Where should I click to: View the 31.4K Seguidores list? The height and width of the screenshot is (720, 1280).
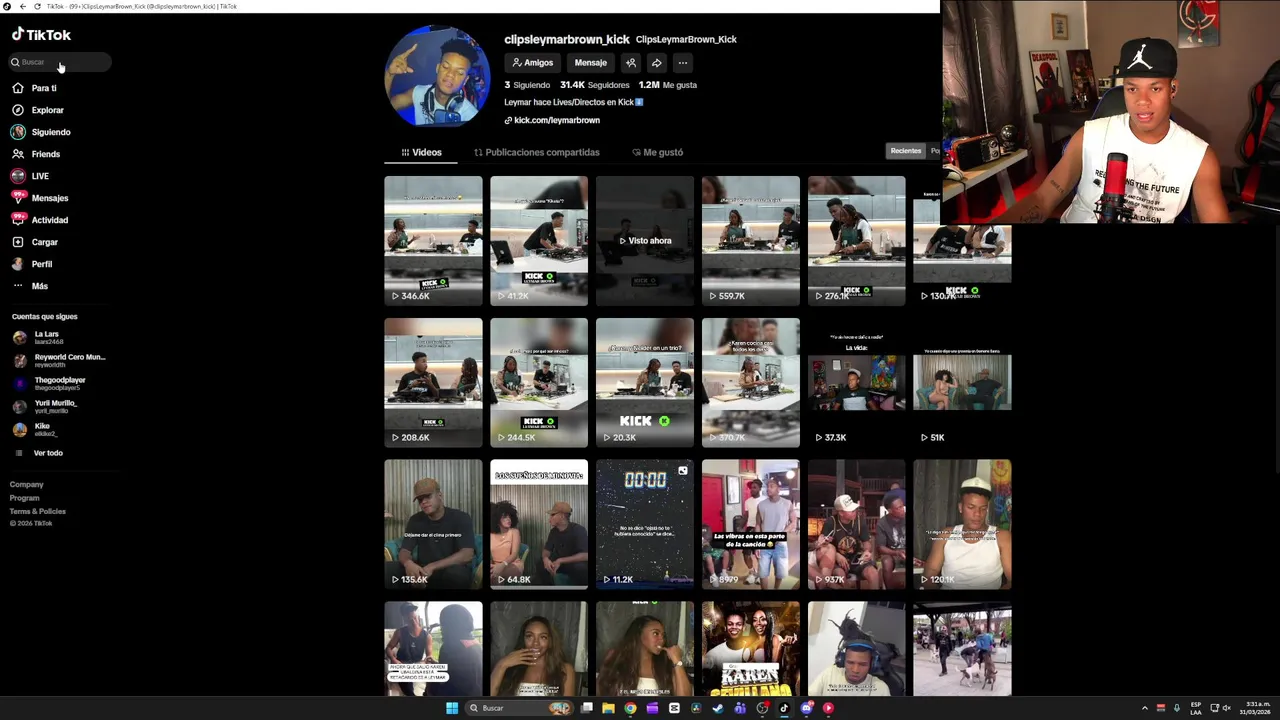tap(594, 85)
